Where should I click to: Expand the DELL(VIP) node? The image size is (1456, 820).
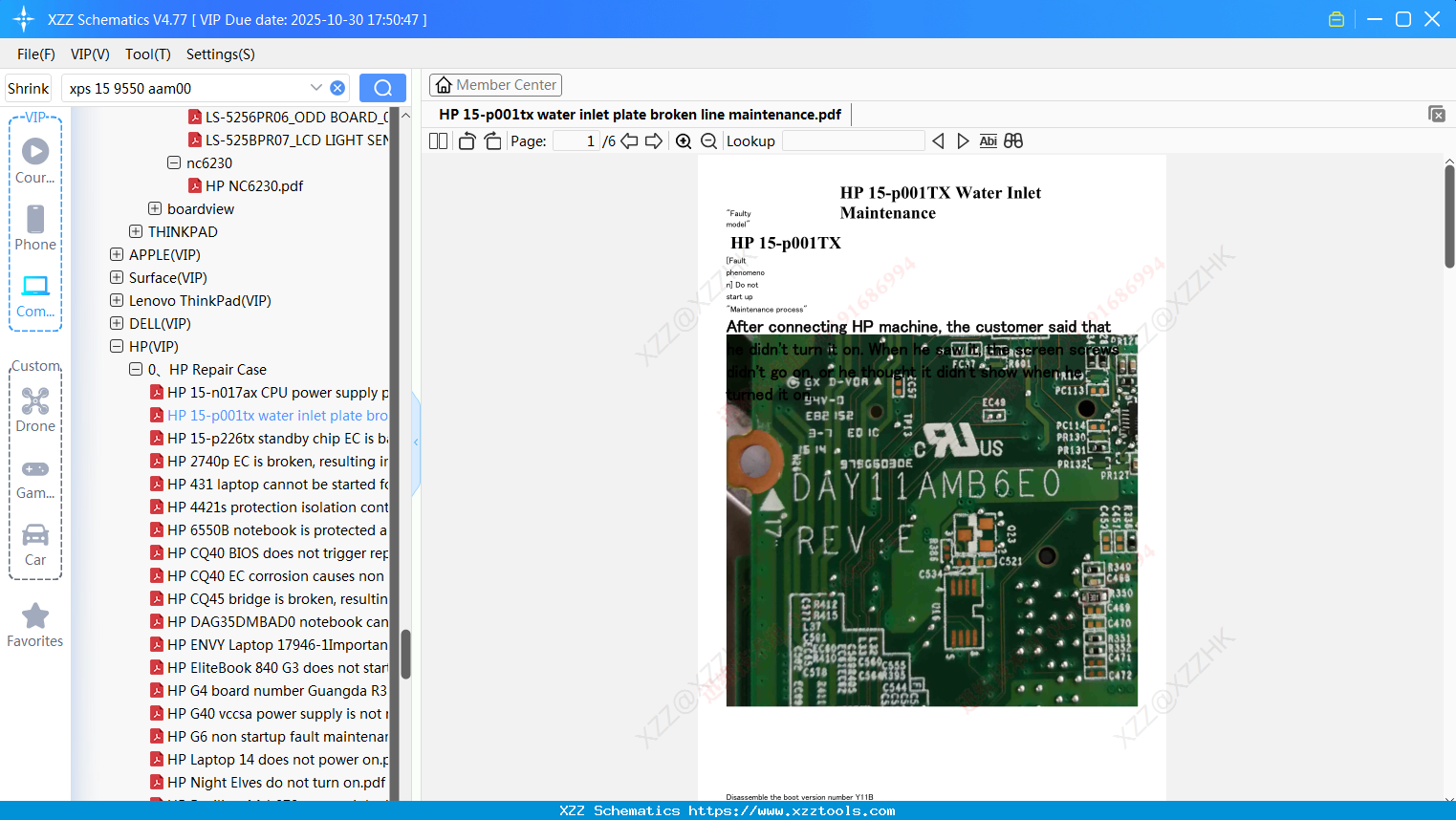pyautogui.click(x=117, y=323)
